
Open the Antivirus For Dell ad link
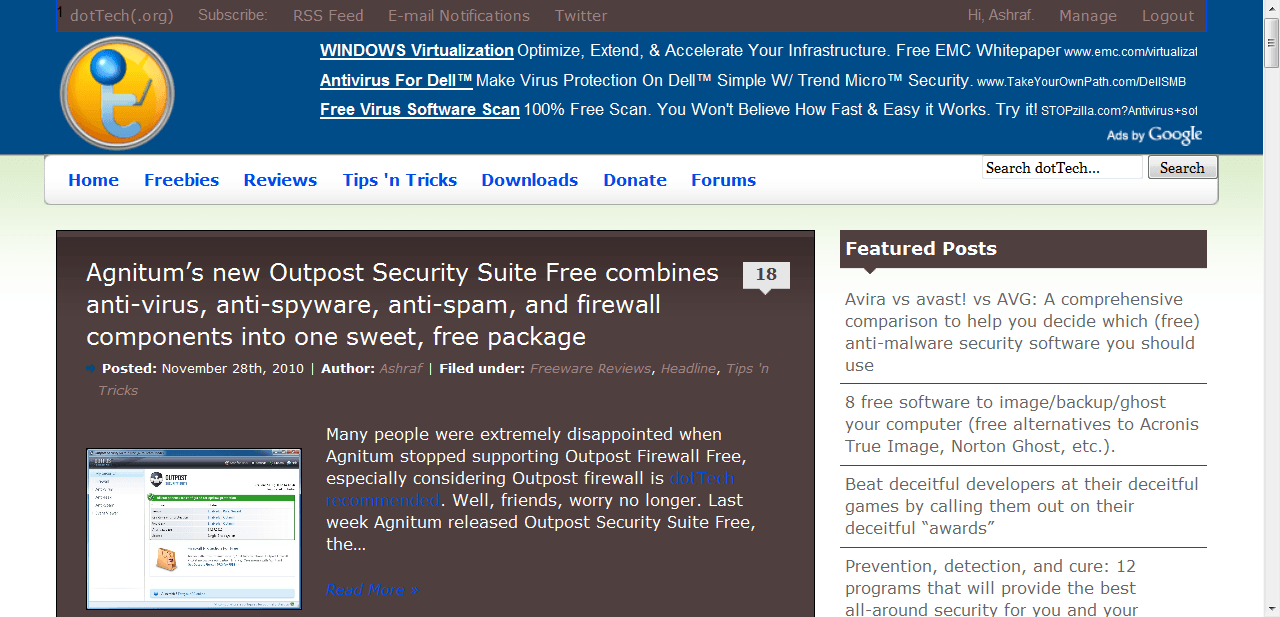tap(396, 80)
